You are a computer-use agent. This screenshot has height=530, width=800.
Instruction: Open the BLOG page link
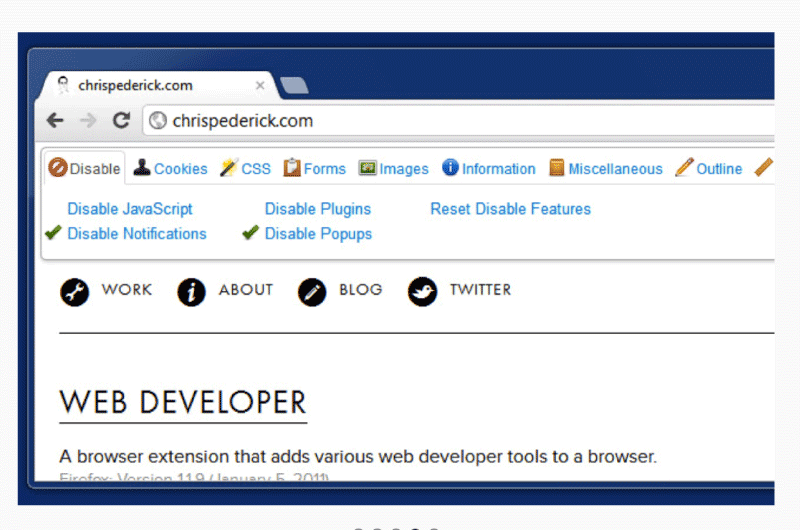[x=361, y=290]
